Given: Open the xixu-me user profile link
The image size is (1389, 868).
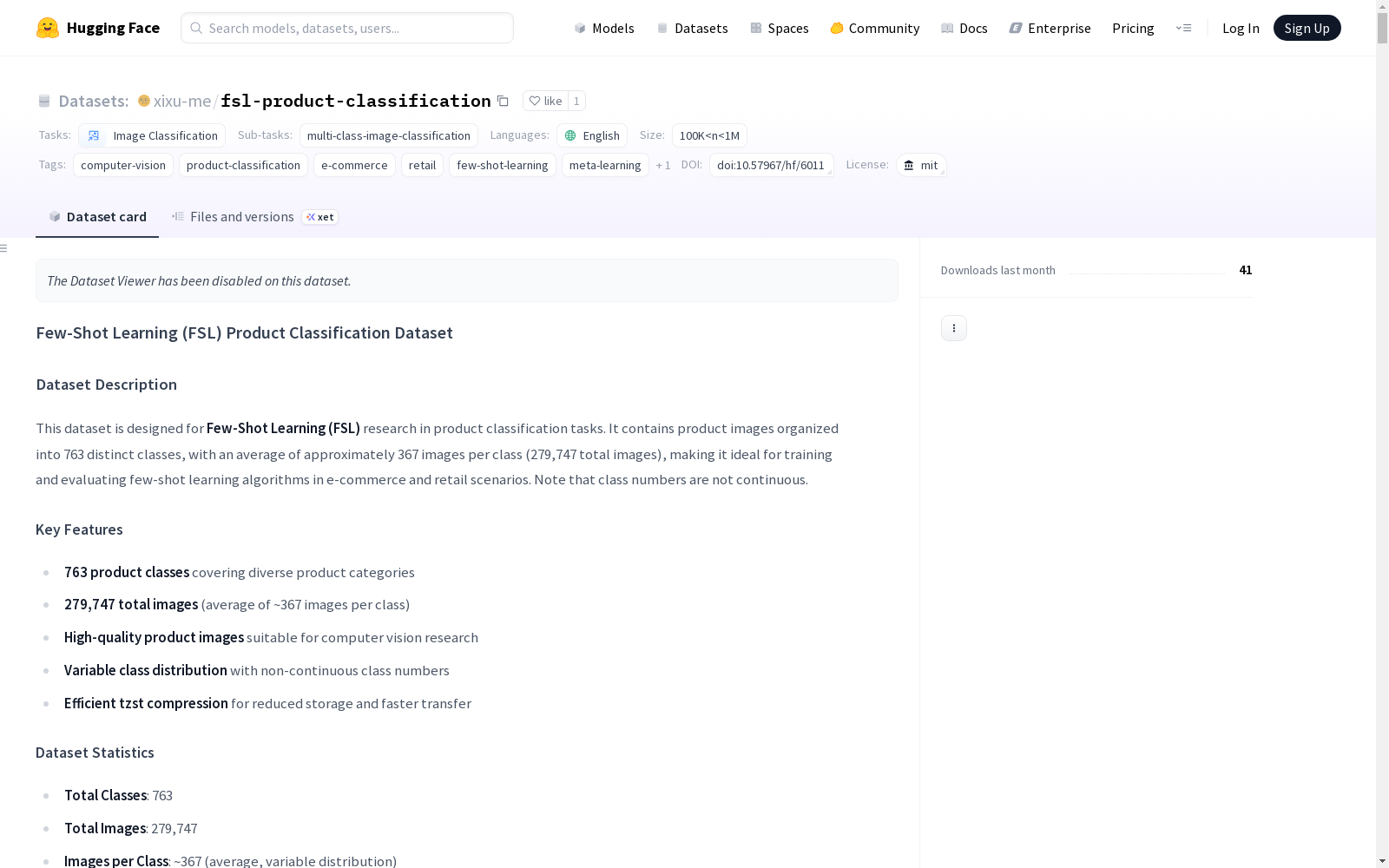Looking at the screenshot, I should point(182,101).
